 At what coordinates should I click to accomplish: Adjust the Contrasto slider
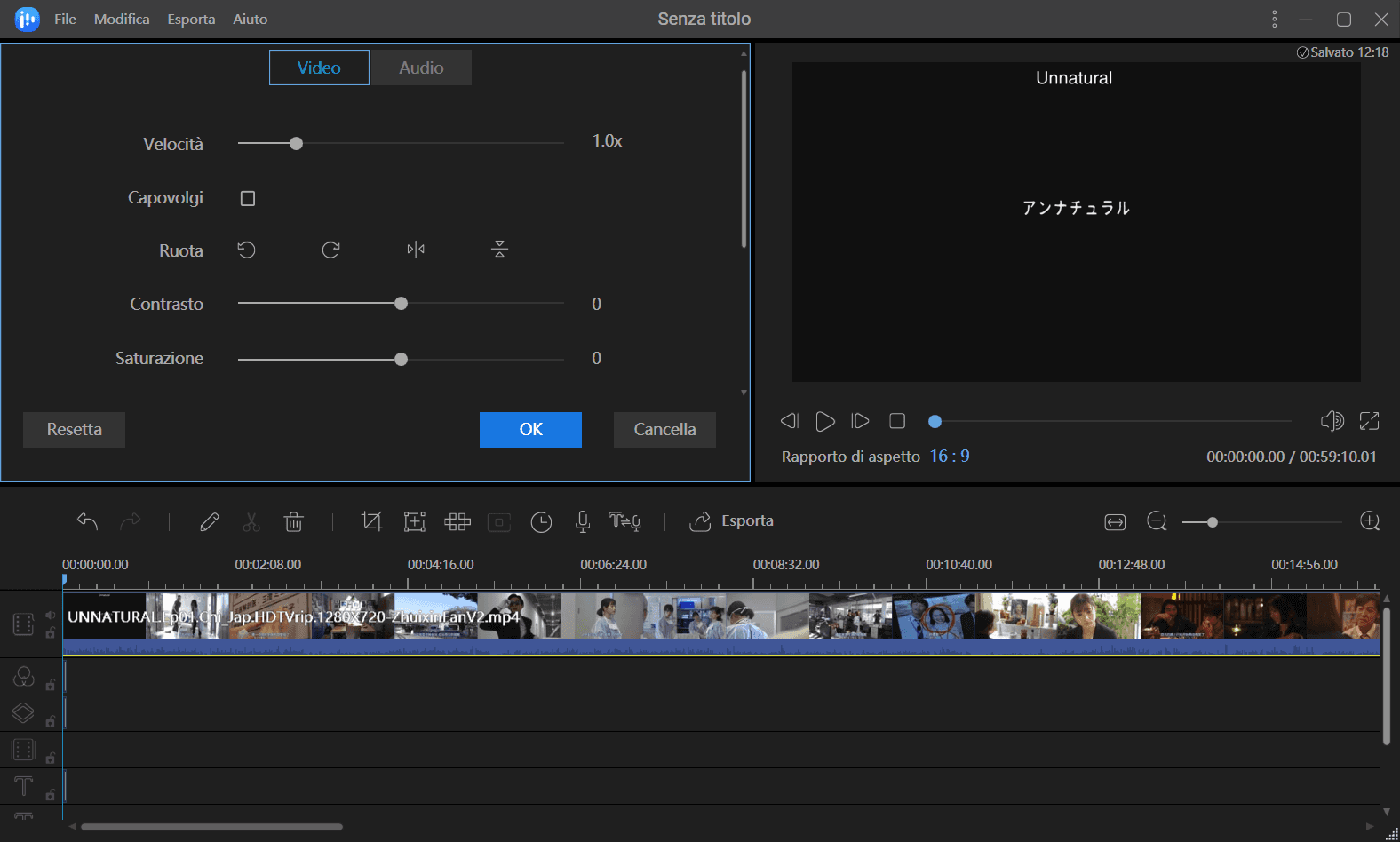click(x=402, y=304)
